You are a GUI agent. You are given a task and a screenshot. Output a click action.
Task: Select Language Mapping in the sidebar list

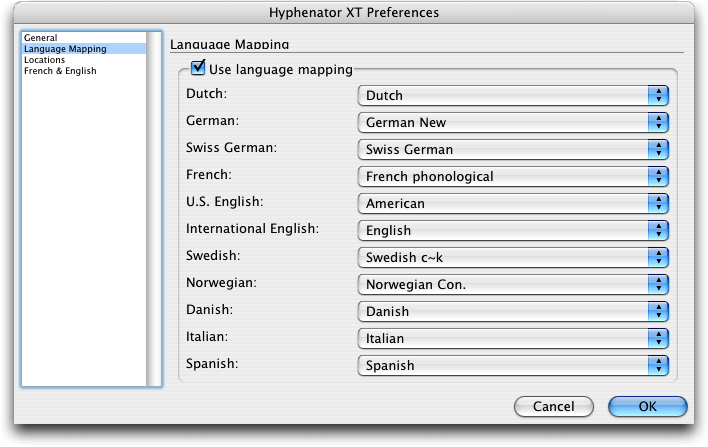pyautogui.click(x=84, y=49)
